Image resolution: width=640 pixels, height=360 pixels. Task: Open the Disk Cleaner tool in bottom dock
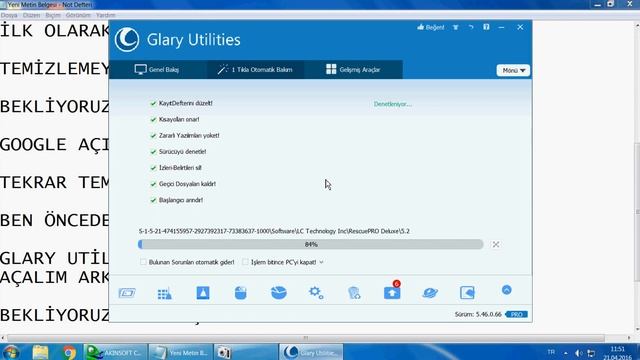point(127,293)
